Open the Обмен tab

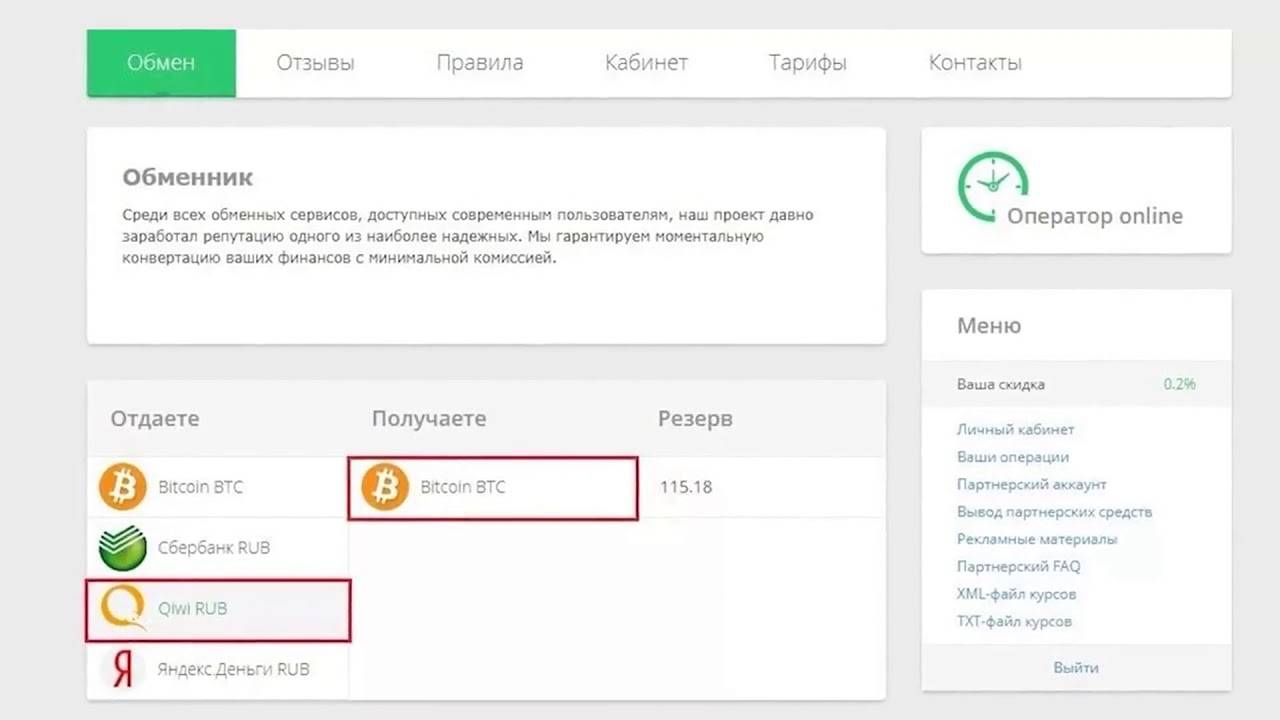(161, 63)
